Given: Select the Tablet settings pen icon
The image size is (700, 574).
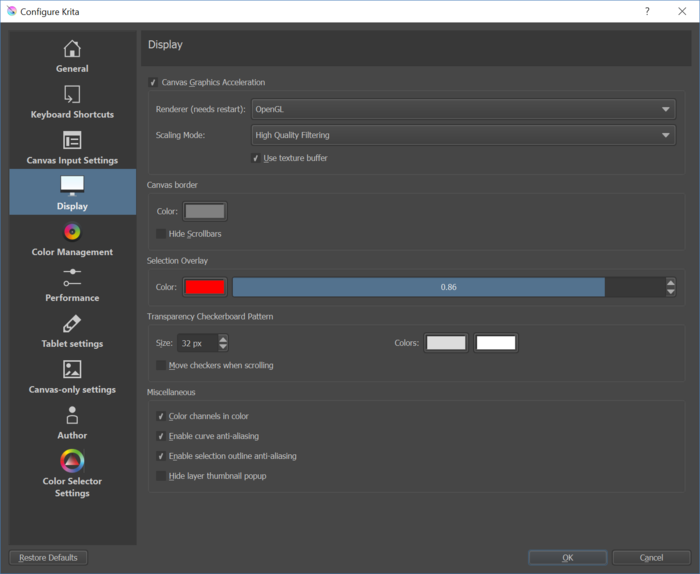Looking at the screenshot, I should [x=72, y=324].
